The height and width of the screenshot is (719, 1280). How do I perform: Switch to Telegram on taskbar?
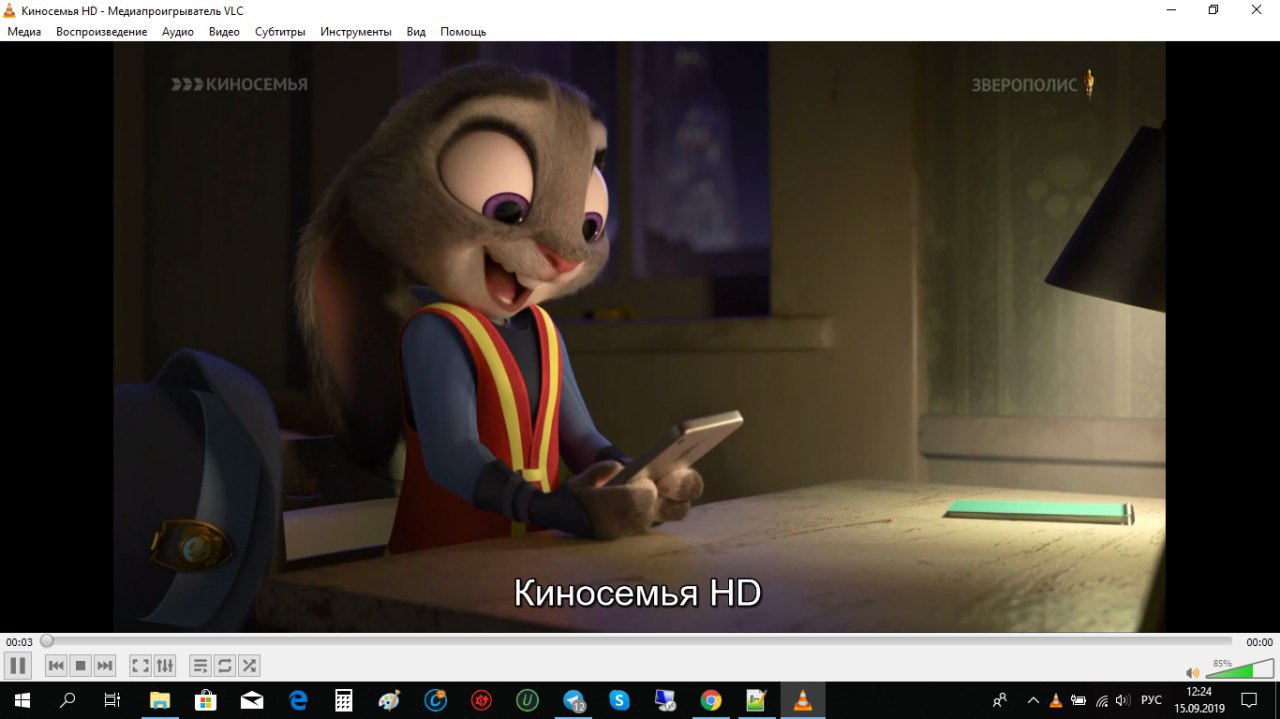[573, 700]
